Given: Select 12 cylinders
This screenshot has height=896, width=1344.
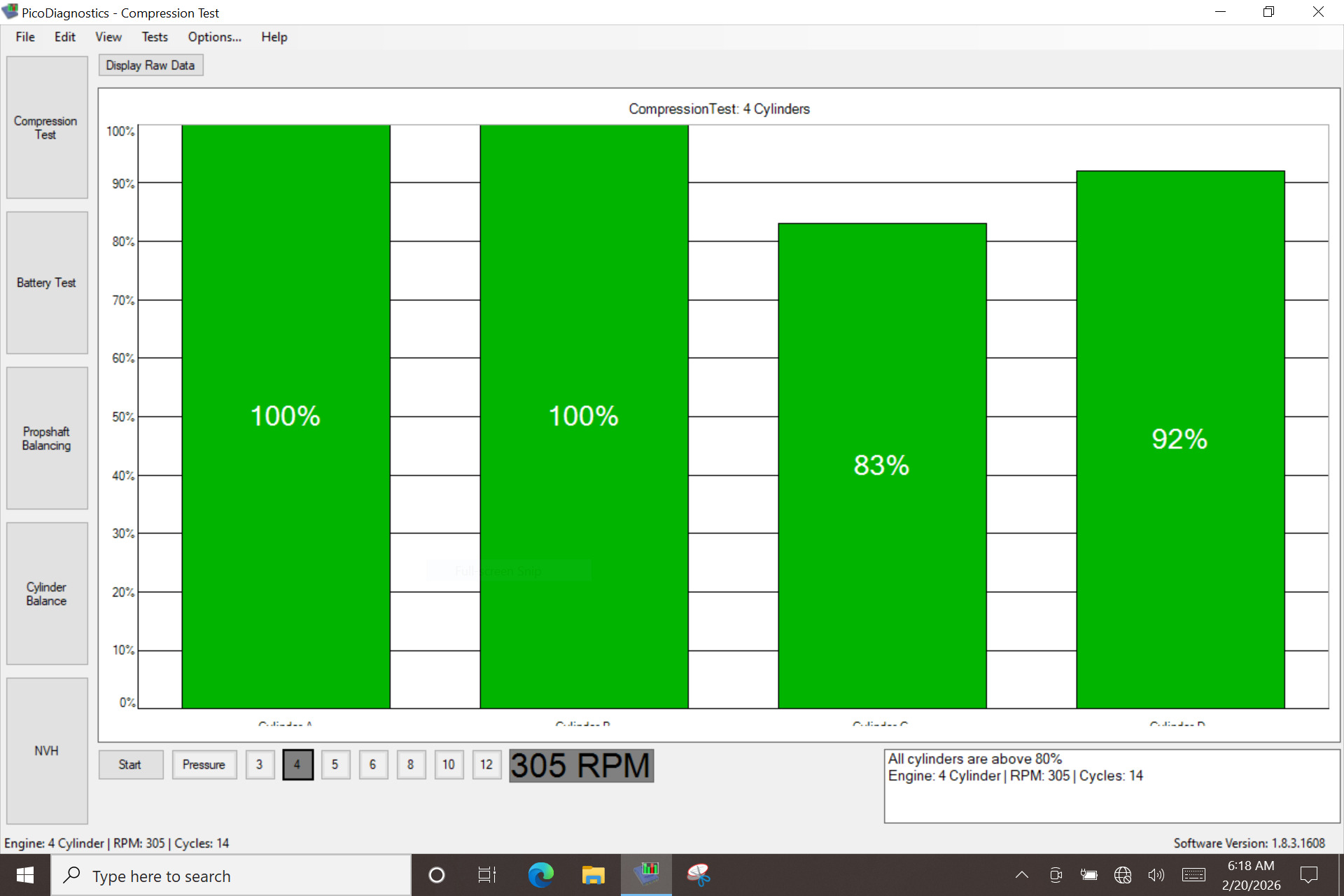Looking at the screenshot, I should point(486,764).
